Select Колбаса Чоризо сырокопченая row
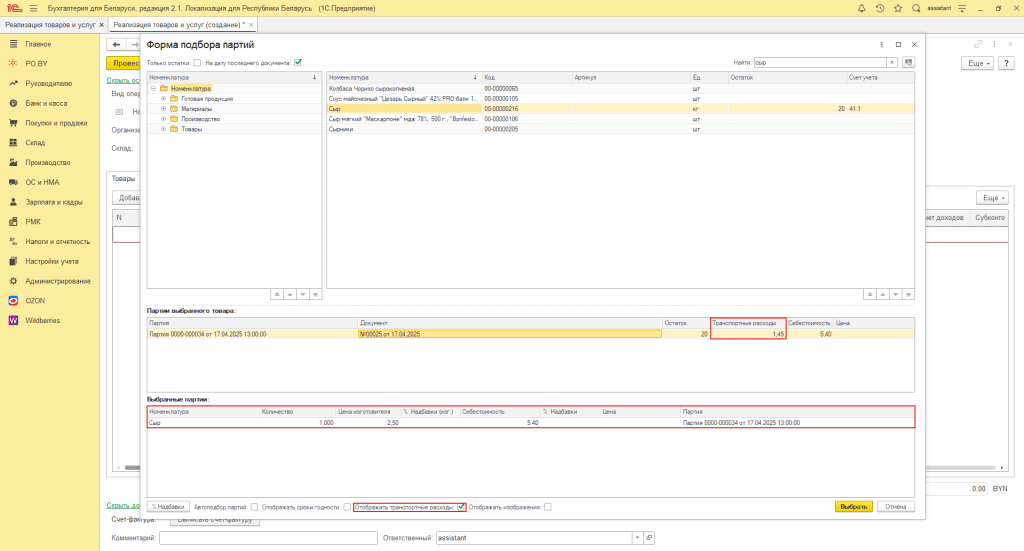The image size is (1024, 551). tap(620, 88)
